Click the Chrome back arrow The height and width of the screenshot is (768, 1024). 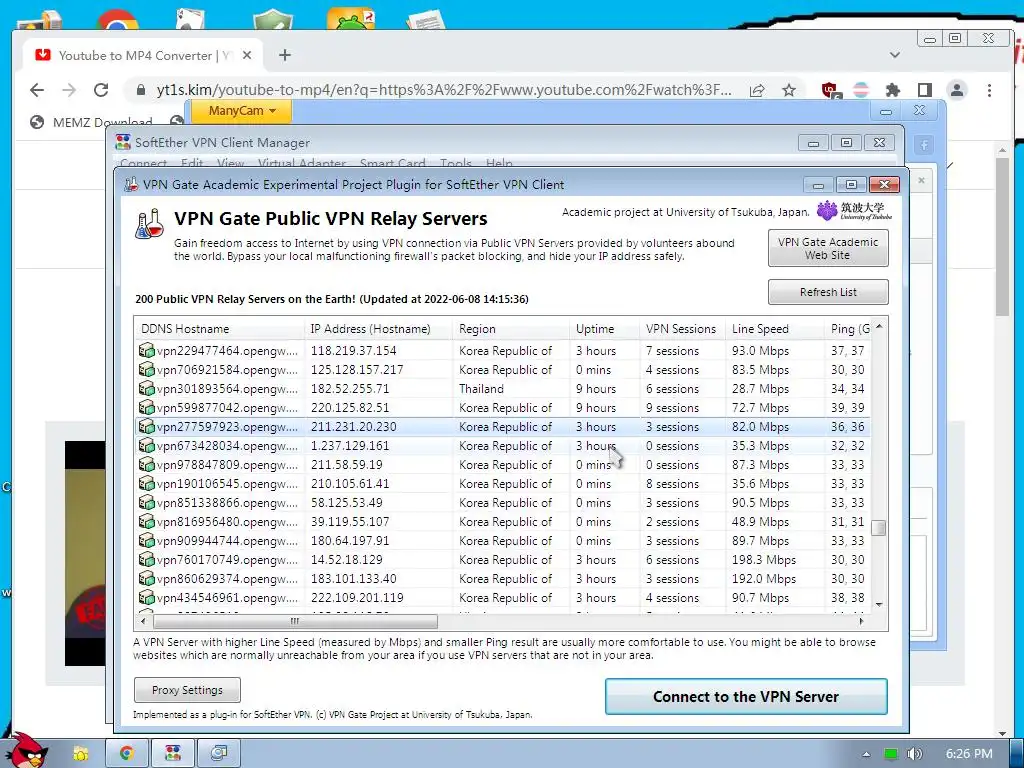tap(37, 90)
